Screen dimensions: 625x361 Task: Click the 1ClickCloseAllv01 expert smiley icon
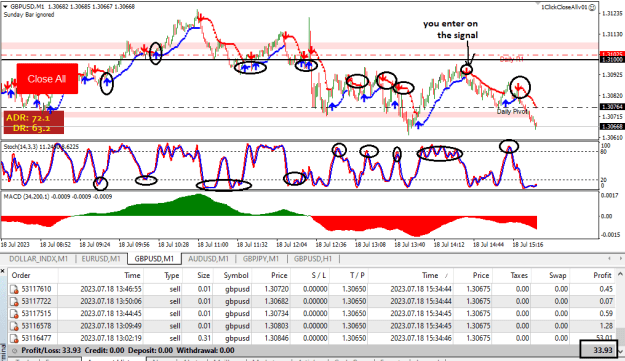tap(592, 7)
